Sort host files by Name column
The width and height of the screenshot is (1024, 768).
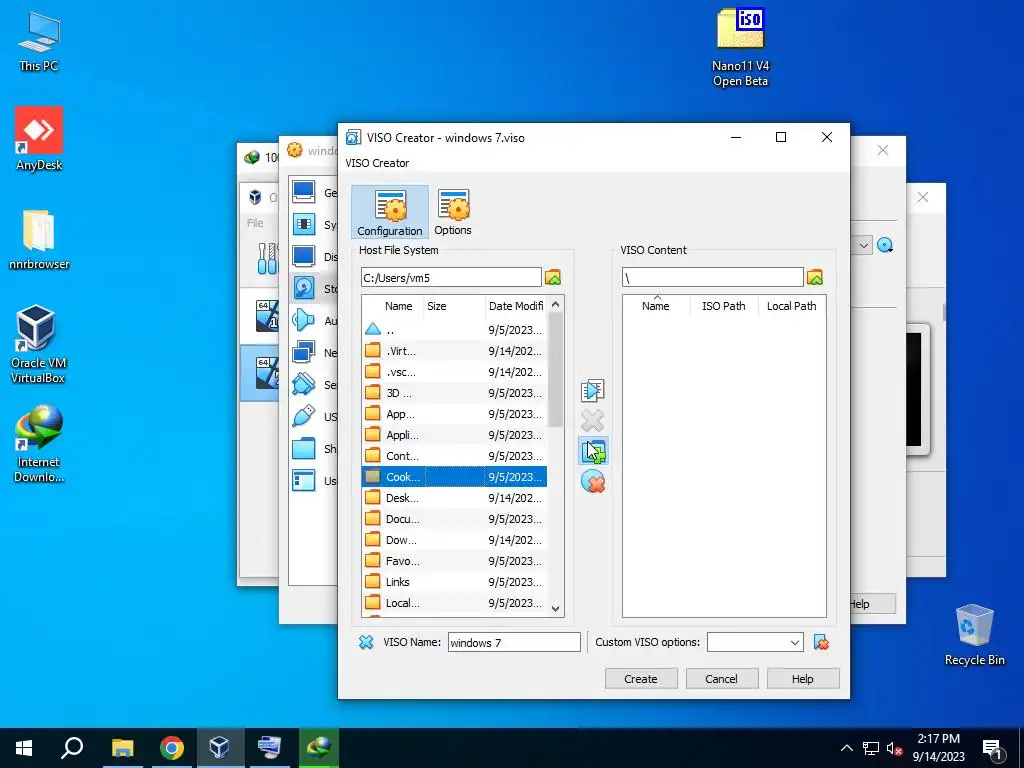(398, 306)
